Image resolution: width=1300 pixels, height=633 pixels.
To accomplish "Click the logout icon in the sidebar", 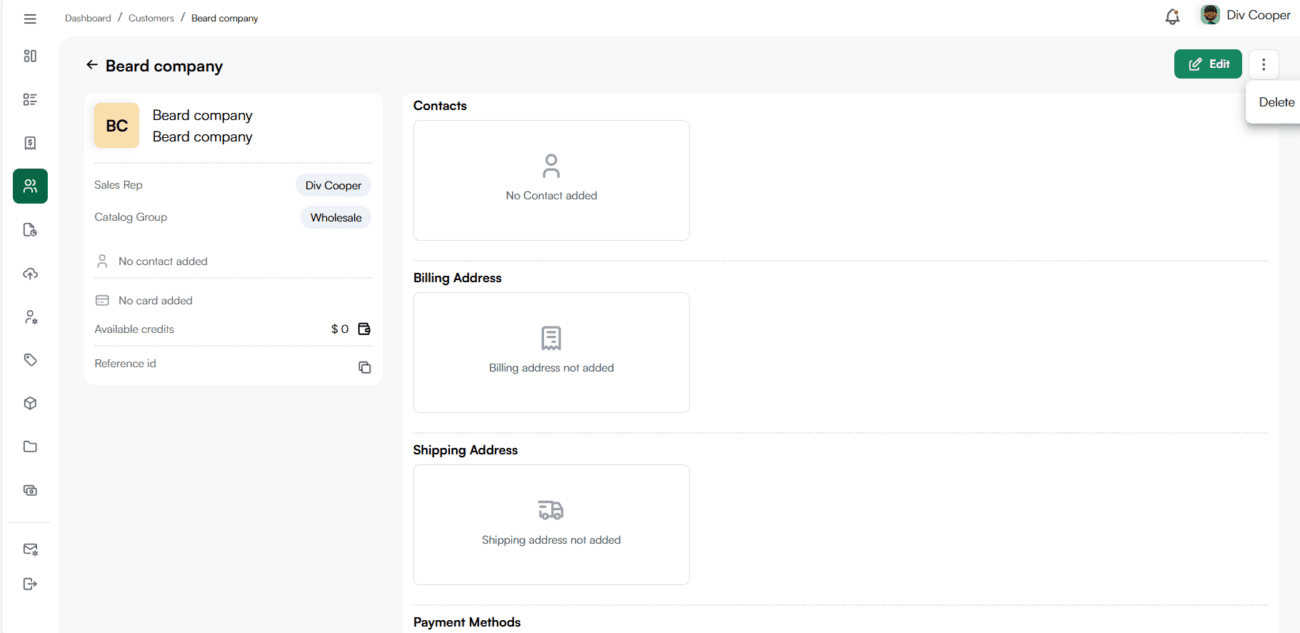I will [30, 584].
